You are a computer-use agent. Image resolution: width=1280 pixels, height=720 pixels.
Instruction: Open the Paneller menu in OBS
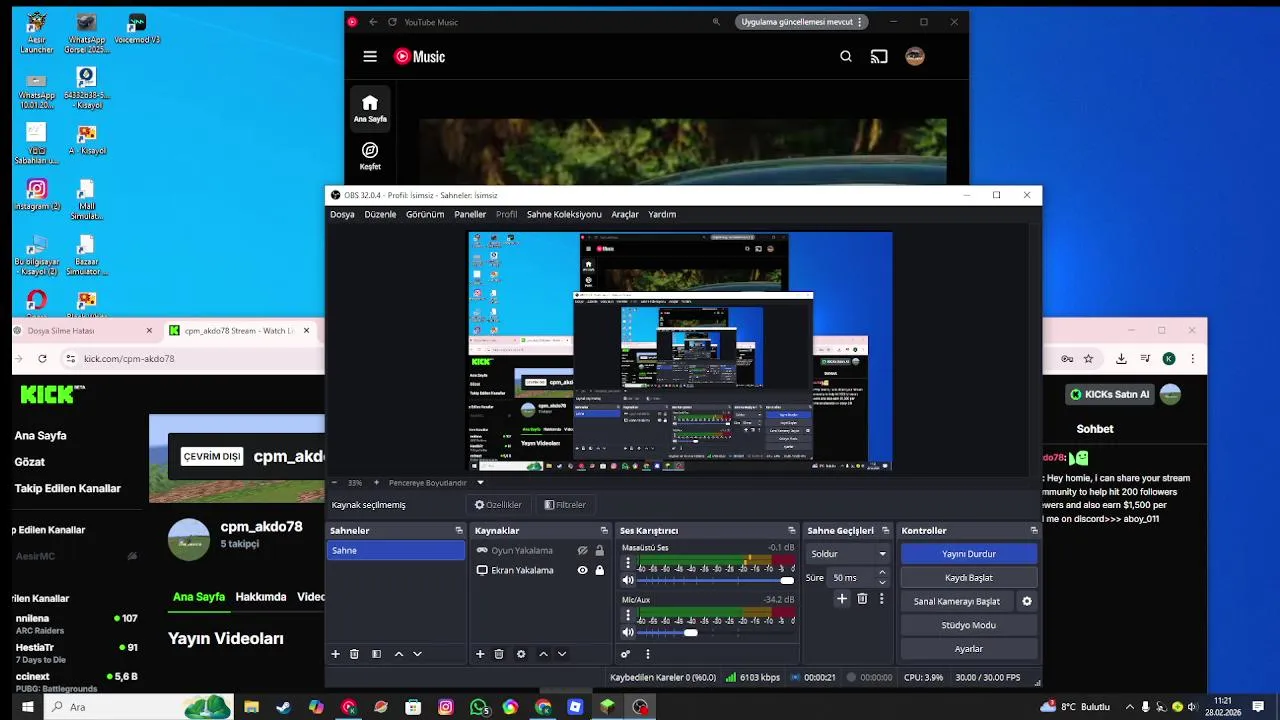470,214
